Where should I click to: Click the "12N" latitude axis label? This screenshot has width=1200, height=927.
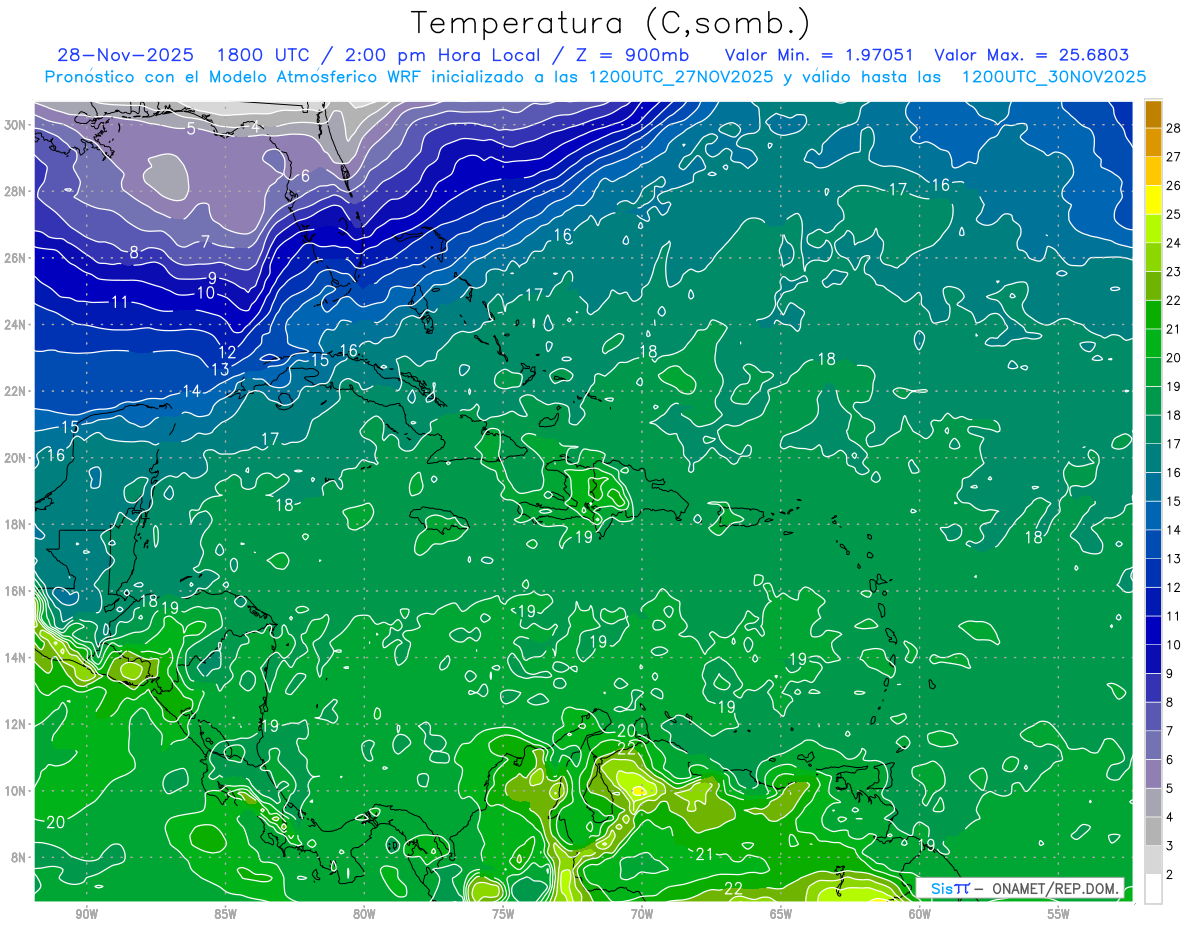(16, 724)
